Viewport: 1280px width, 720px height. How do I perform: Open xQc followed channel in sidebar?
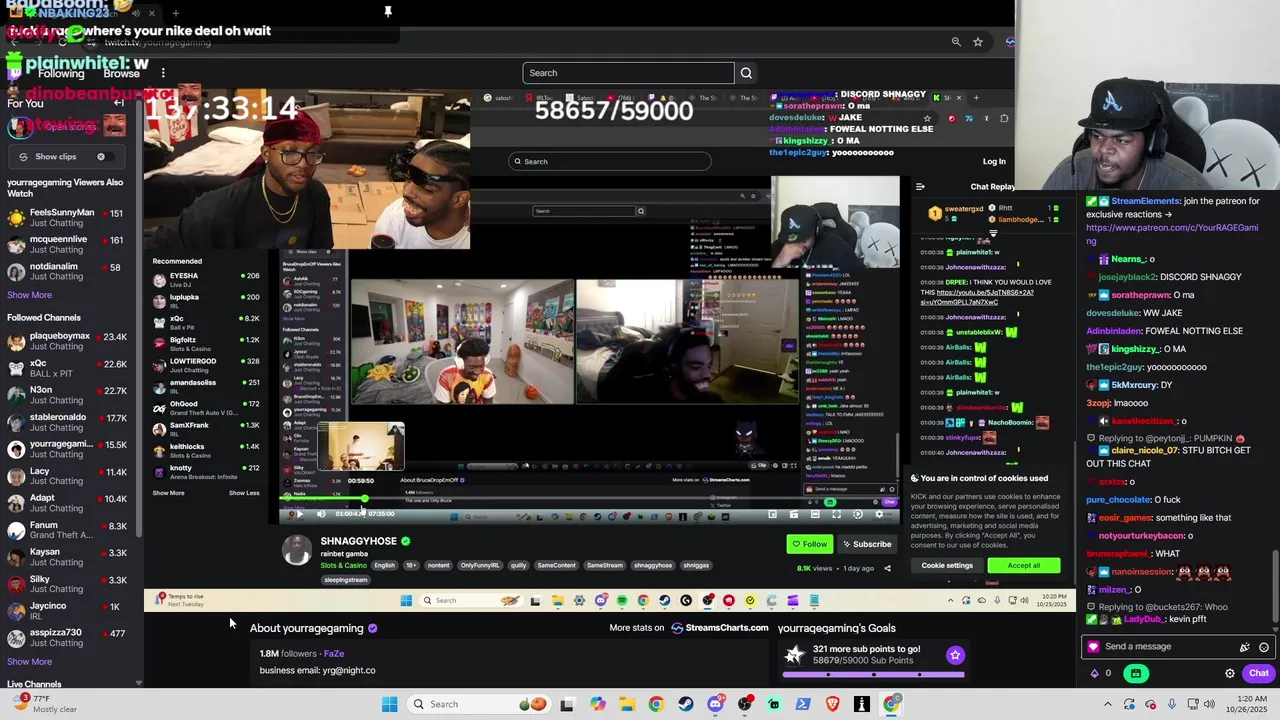[68, 368]
